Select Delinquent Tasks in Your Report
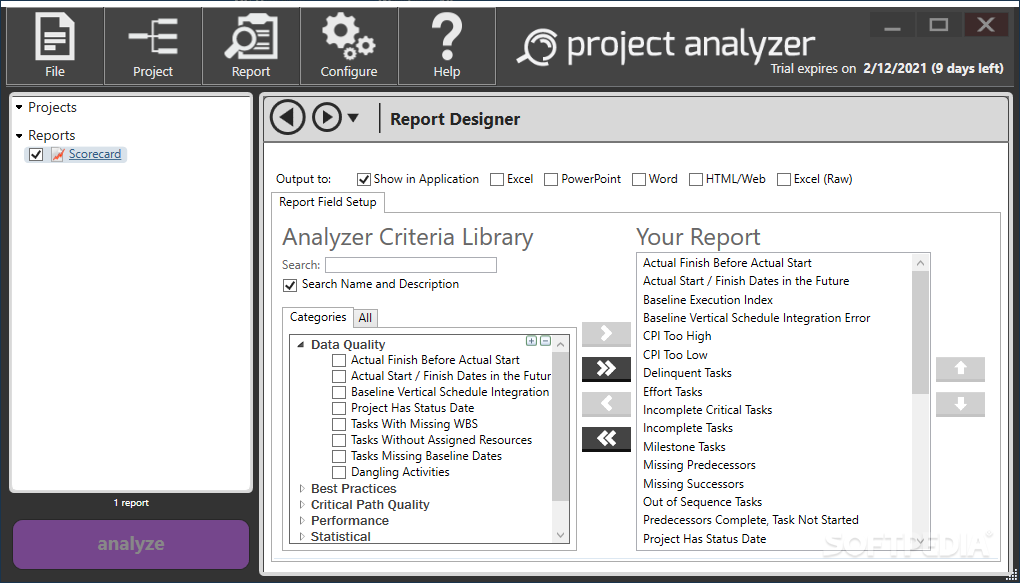 (687, 373)
